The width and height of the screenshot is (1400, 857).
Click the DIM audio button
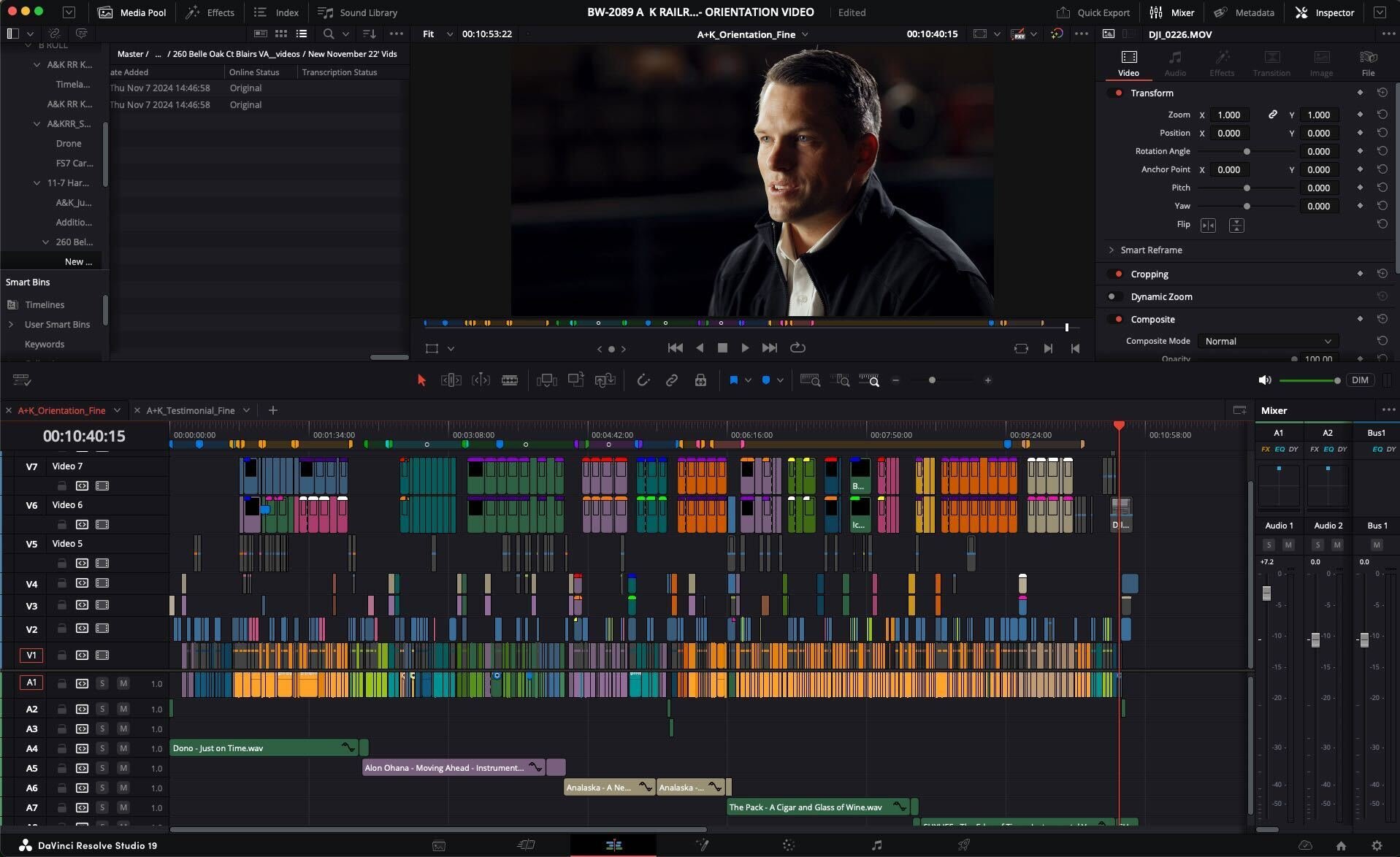point(1359,380)
